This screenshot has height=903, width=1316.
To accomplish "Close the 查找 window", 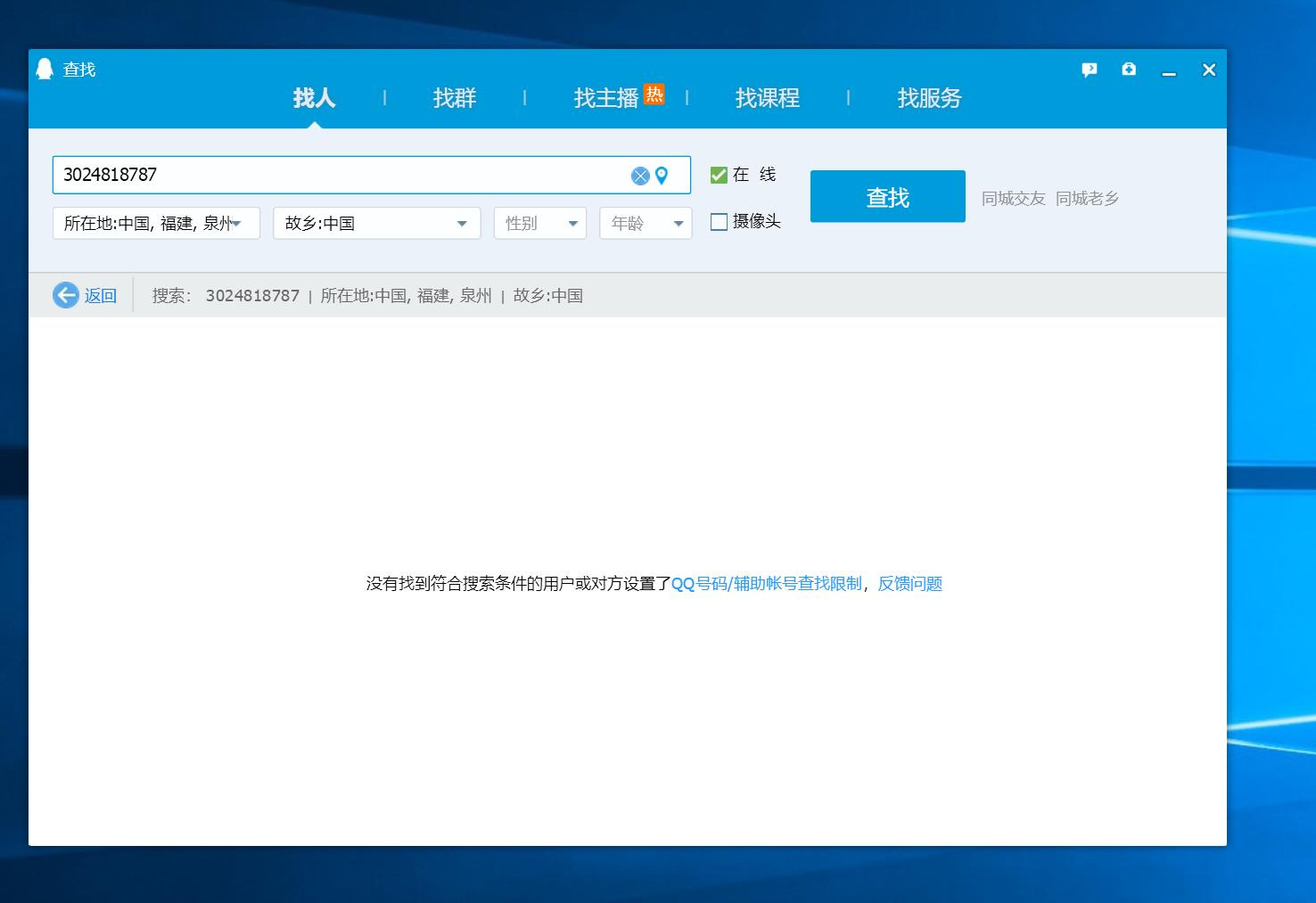I will click(x=1209, y=70).
